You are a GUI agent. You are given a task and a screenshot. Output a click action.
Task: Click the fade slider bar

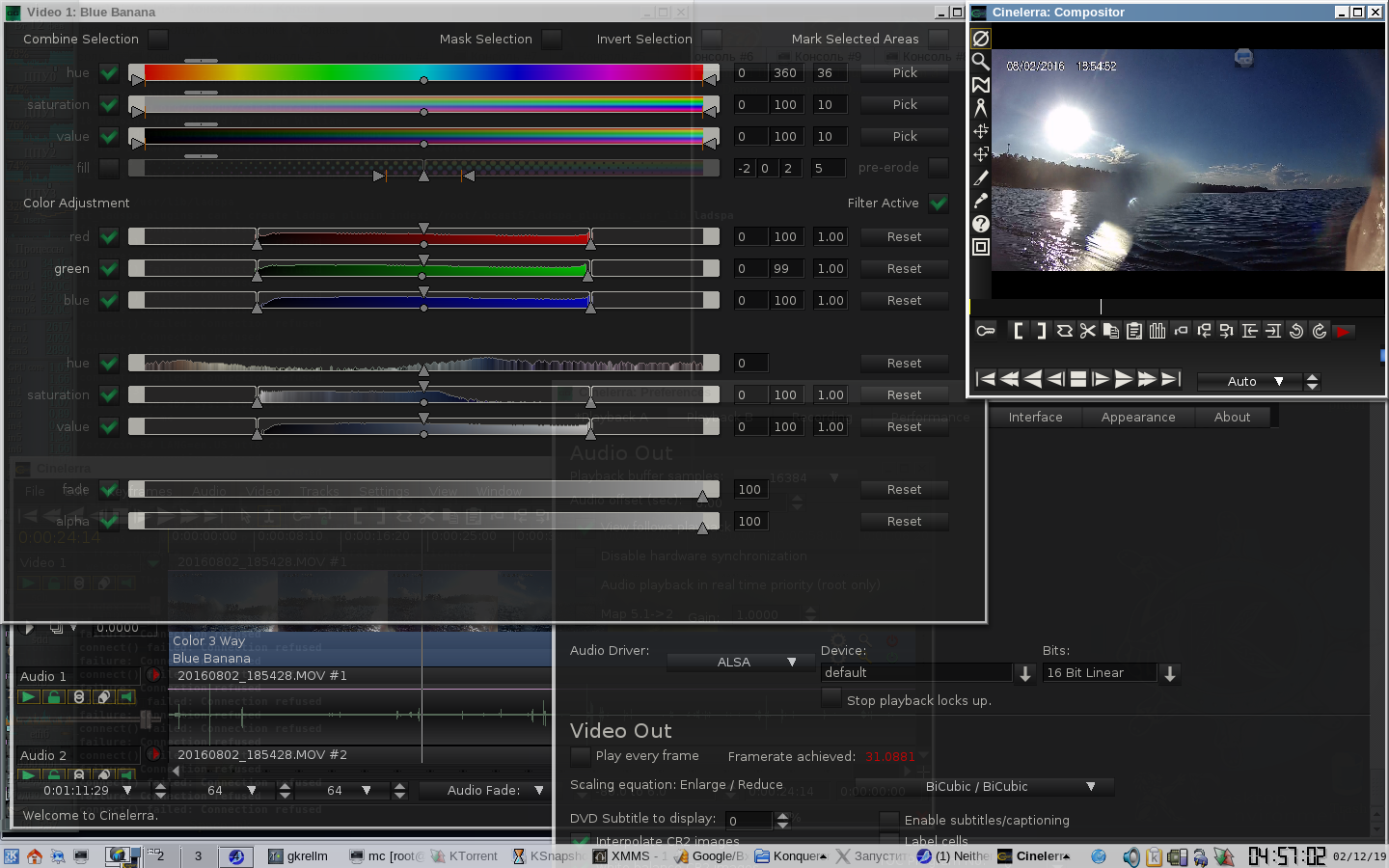423,489
